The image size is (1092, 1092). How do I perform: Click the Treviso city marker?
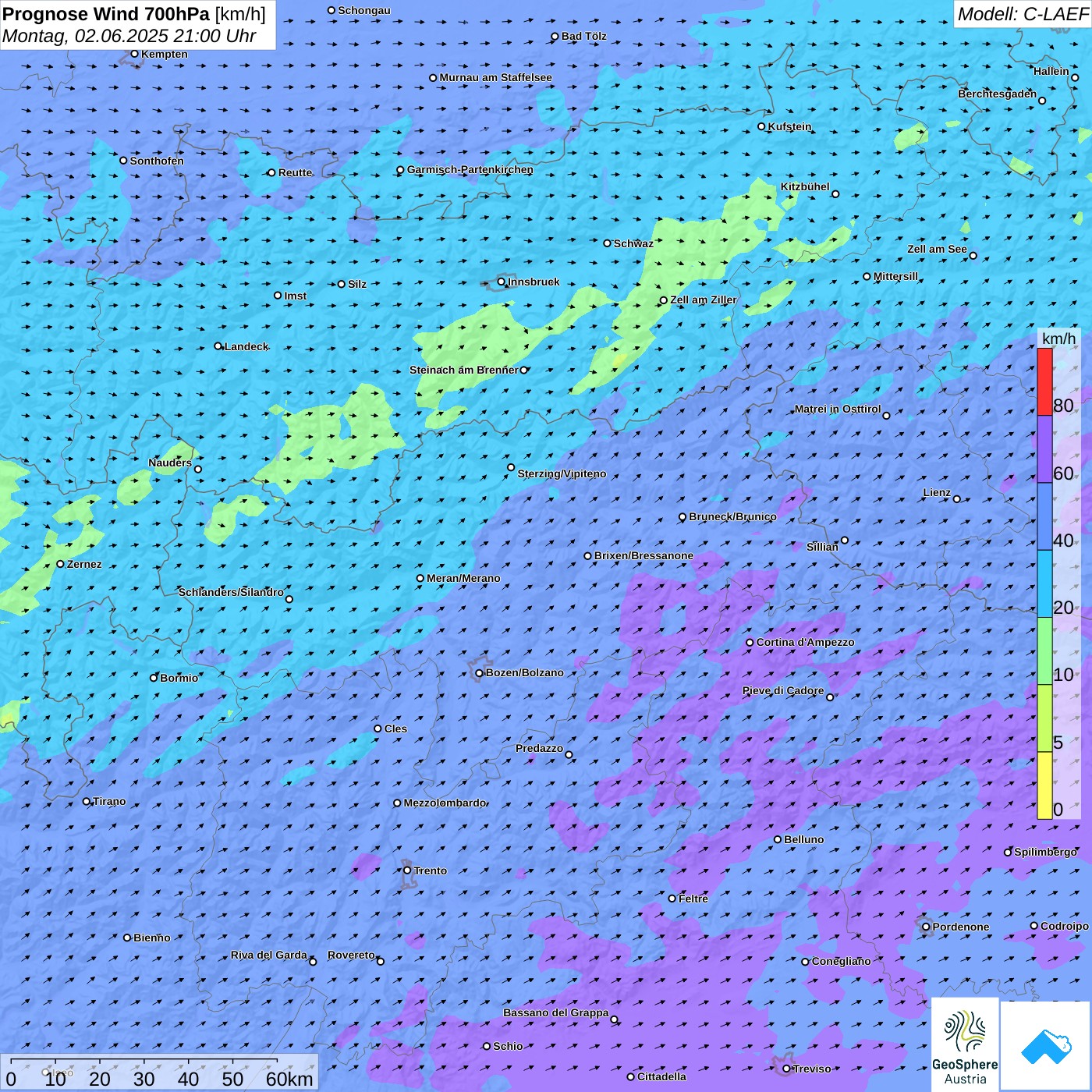(x=786, y=1069)
